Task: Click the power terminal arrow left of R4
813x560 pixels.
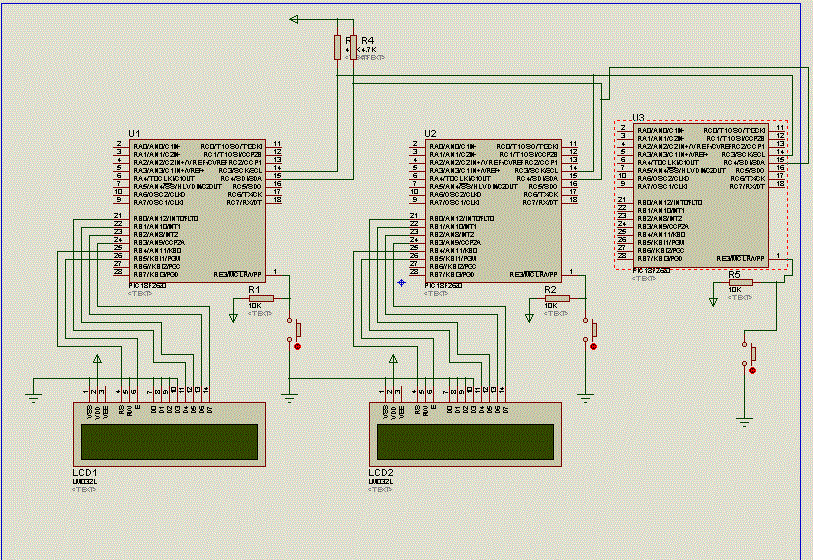Action: 294,19
